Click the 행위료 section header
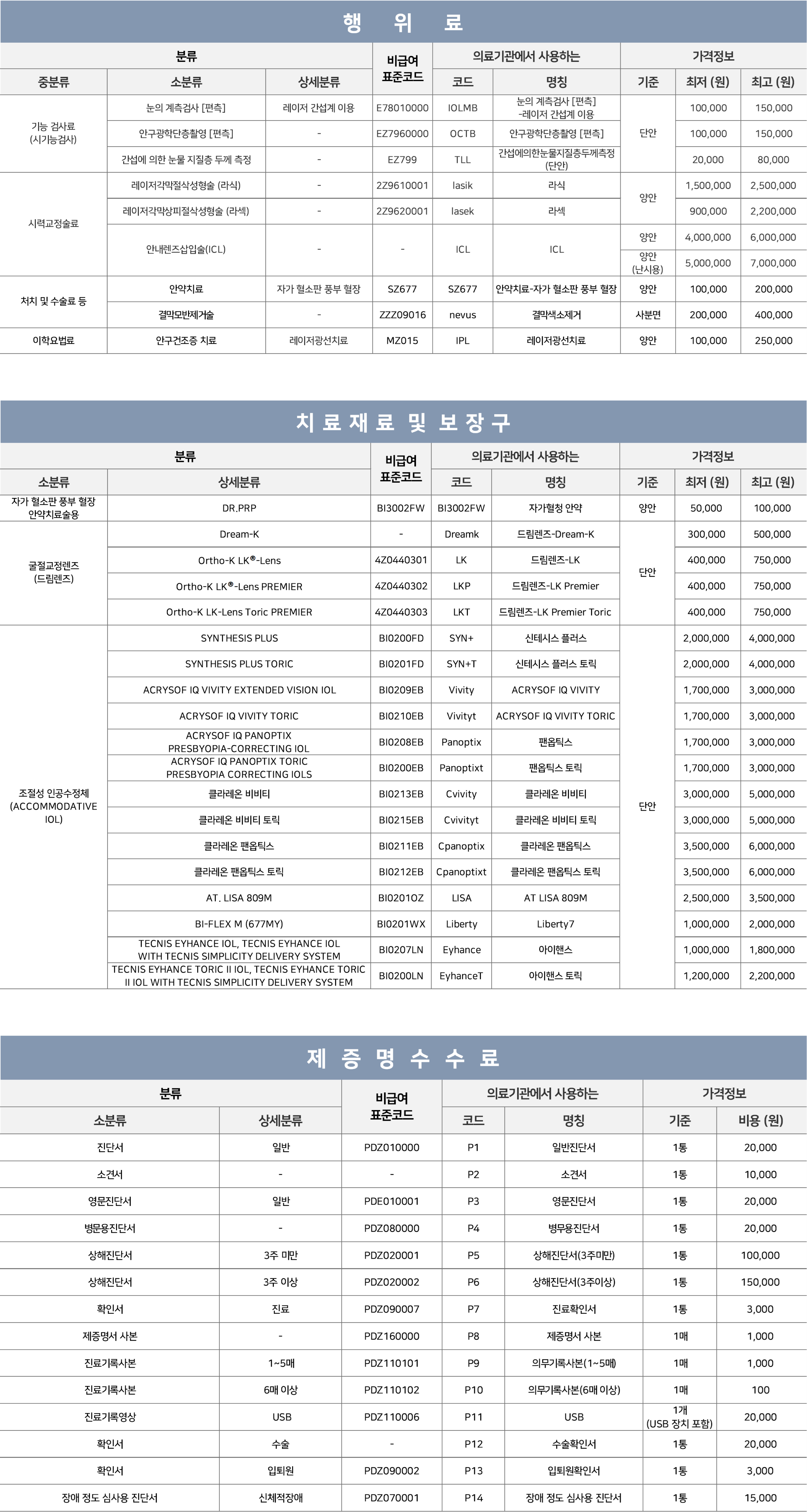 click(x=403, y=22)
